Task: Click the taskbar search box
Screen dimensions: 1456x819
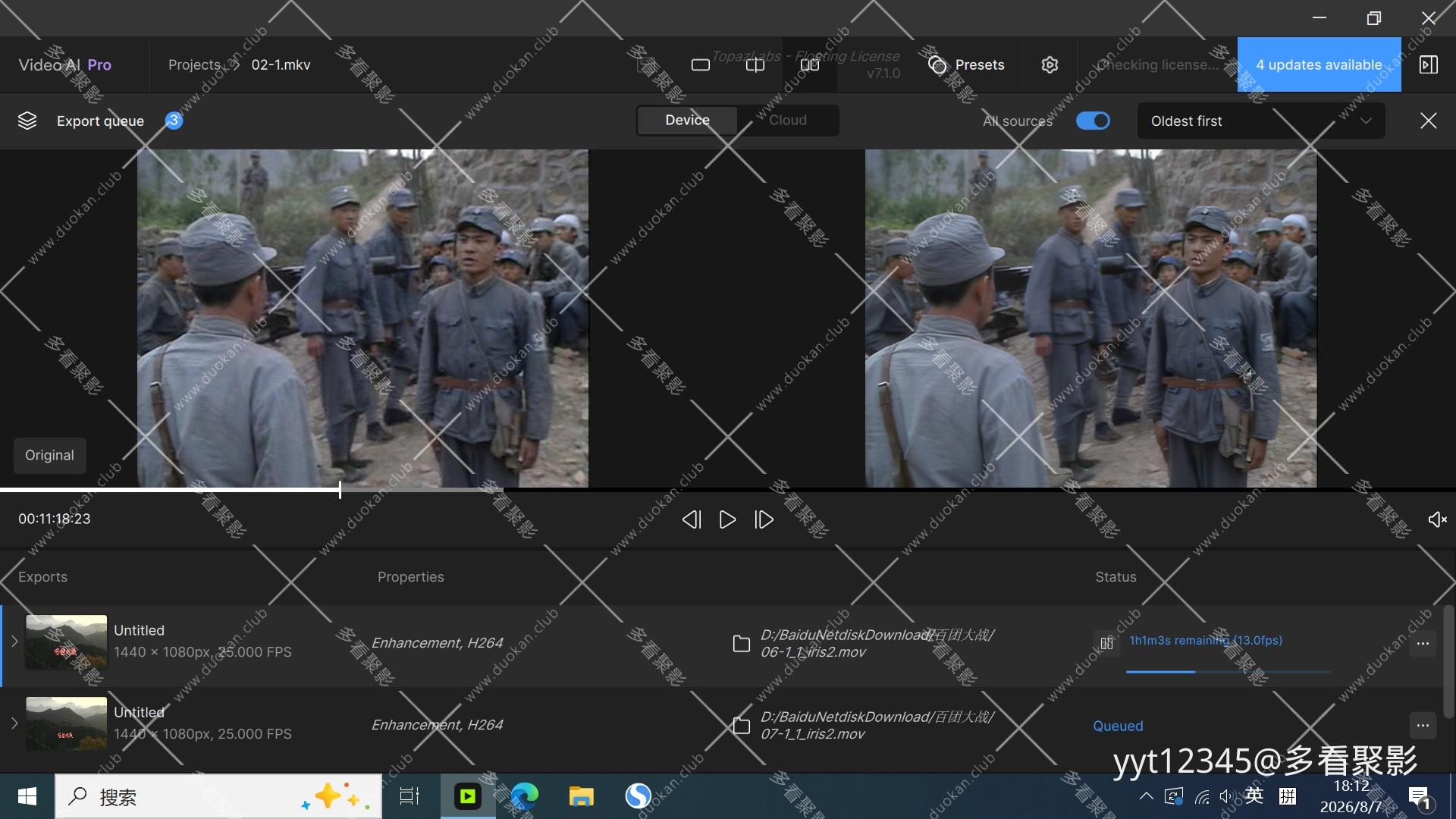Action: [x=218, y=796]
